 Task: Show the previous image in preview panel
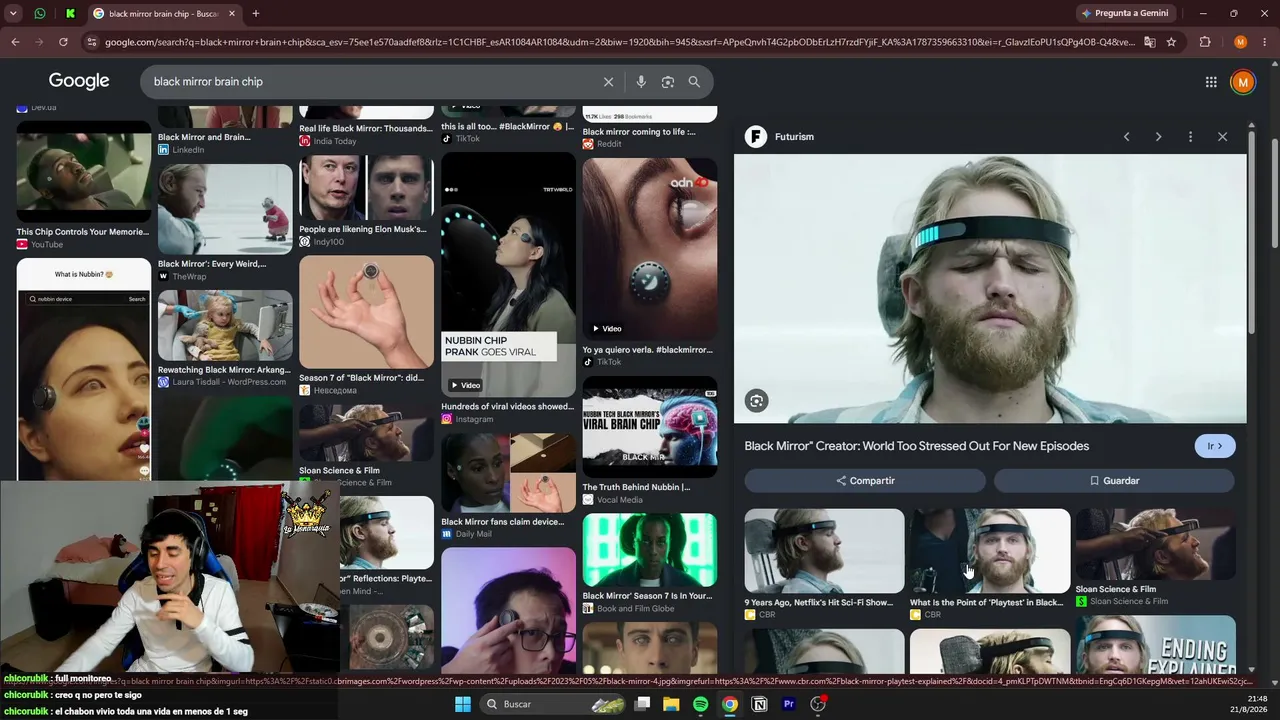[x=1126, y=137]
